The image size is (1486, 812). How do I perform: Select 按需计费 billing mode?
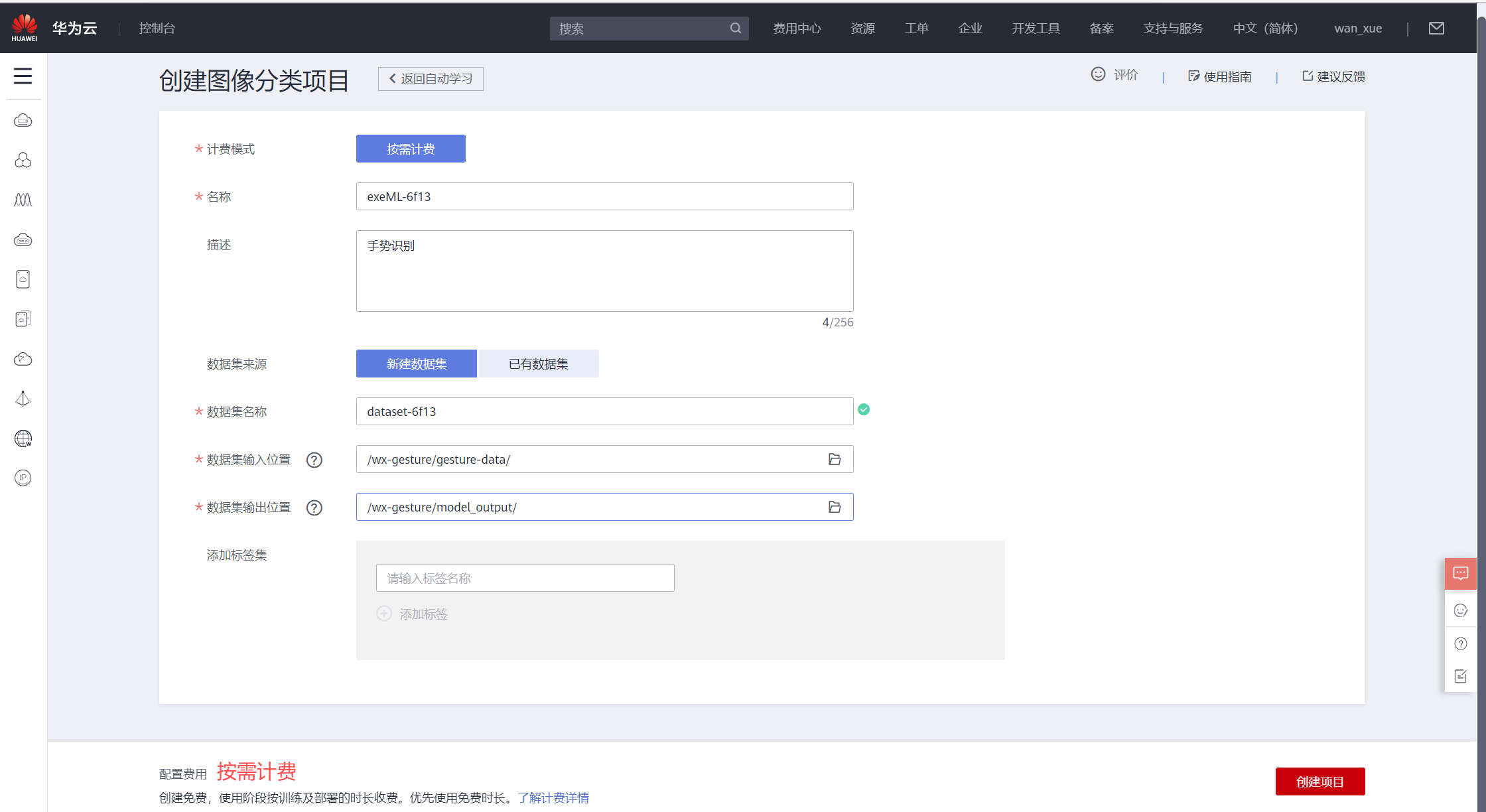(411, 149)
